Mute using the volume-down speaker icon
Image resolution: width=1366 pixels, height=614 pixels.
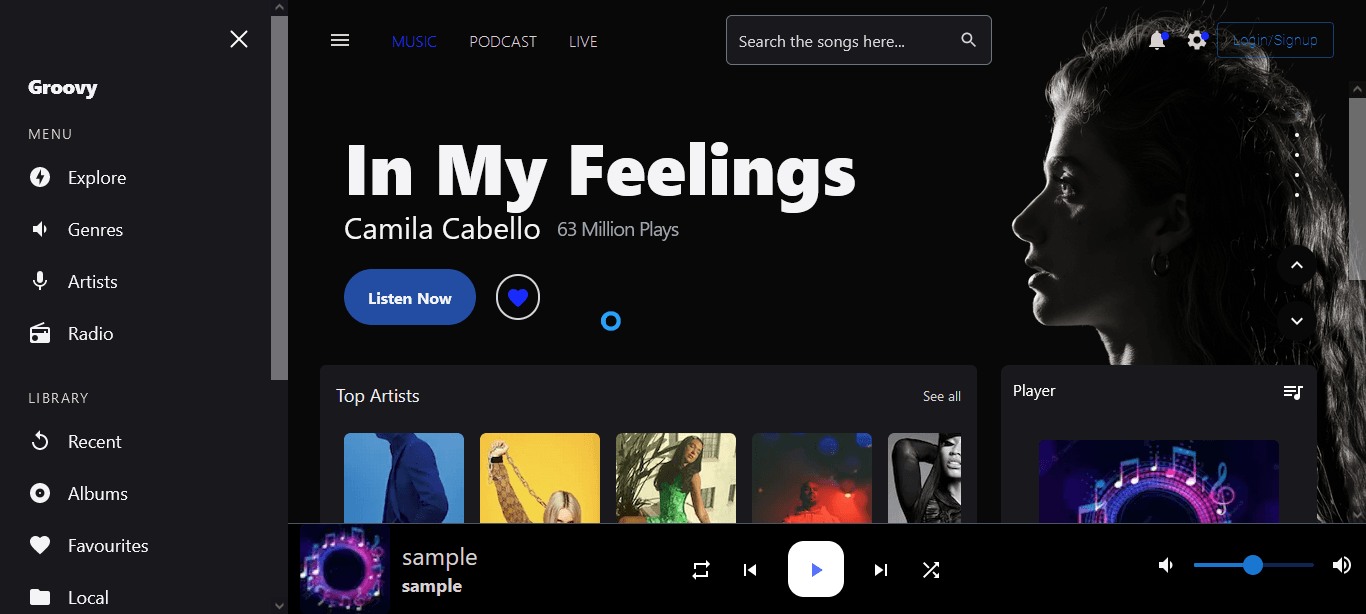1166,566
